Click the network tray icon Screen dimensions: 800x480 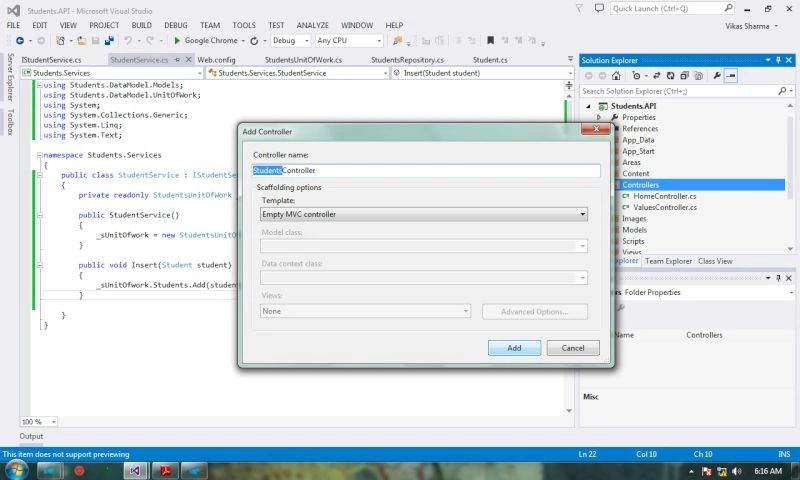pyautogui.click(x=722, y=471)
